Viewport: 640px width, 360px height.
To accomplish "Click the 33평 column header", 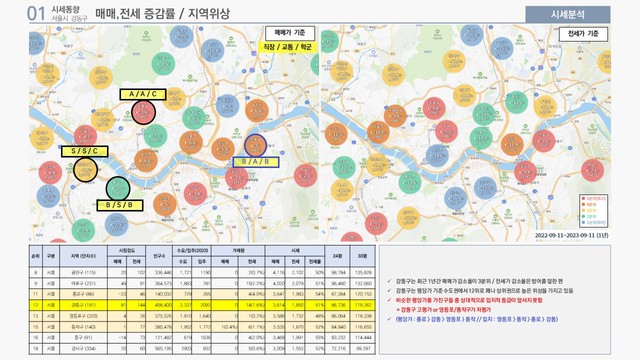I will pos(362,256).
